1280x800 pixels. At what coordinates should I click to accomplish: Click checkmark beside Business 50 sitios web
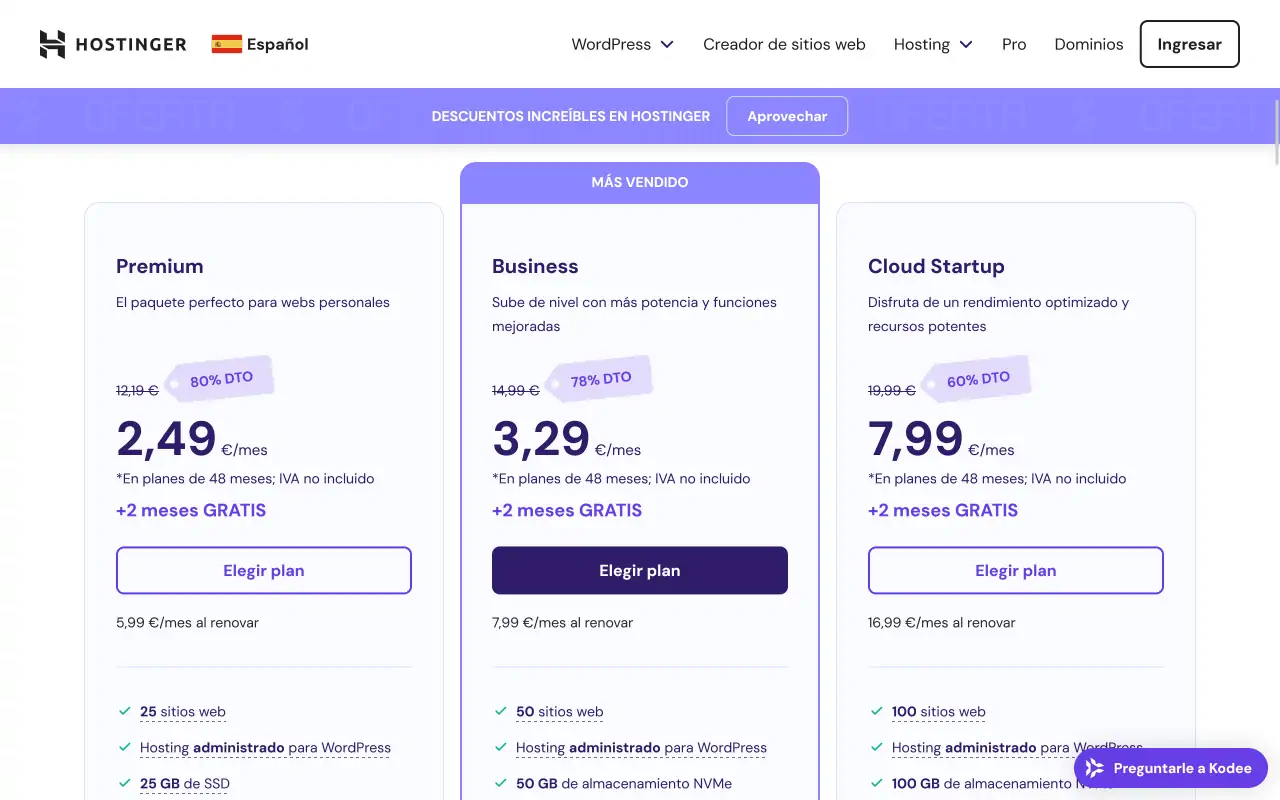point(501,712)
